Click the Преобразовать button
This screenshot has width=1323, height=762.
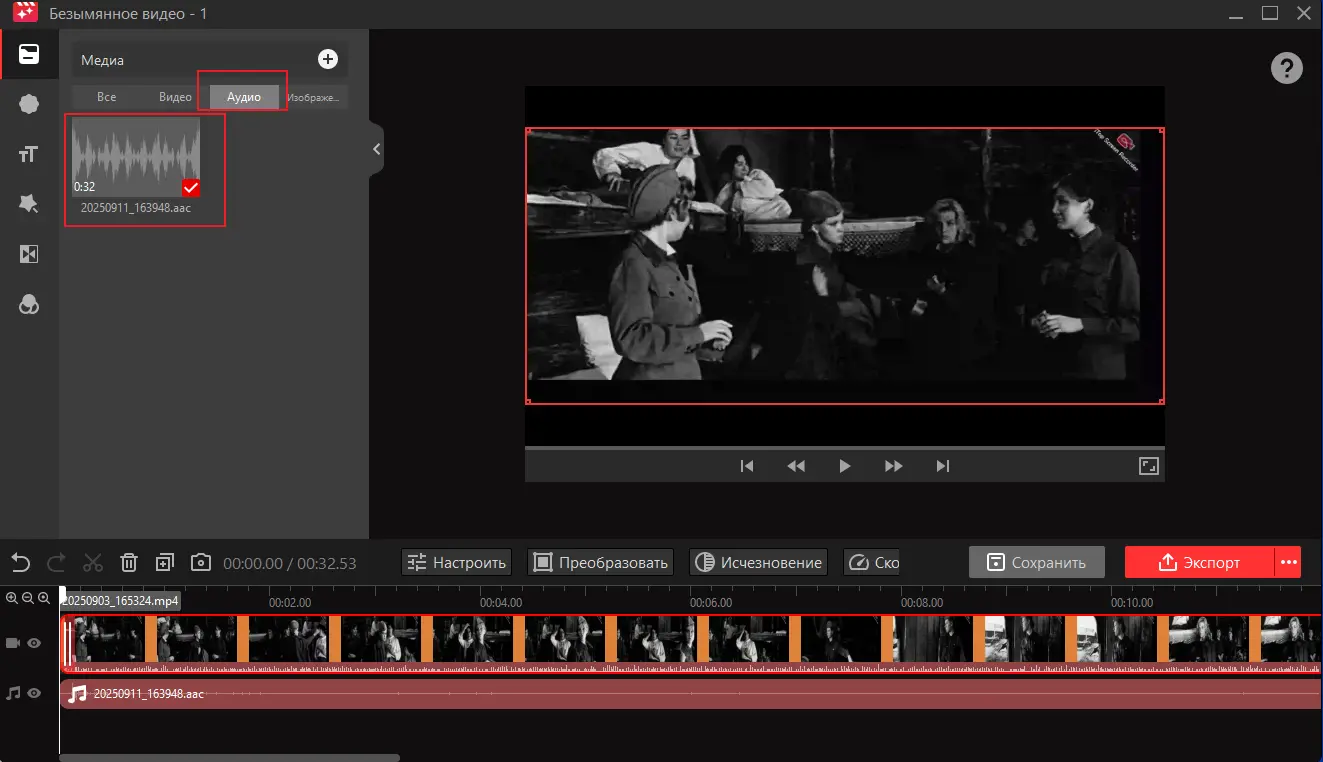click(600, 562)
